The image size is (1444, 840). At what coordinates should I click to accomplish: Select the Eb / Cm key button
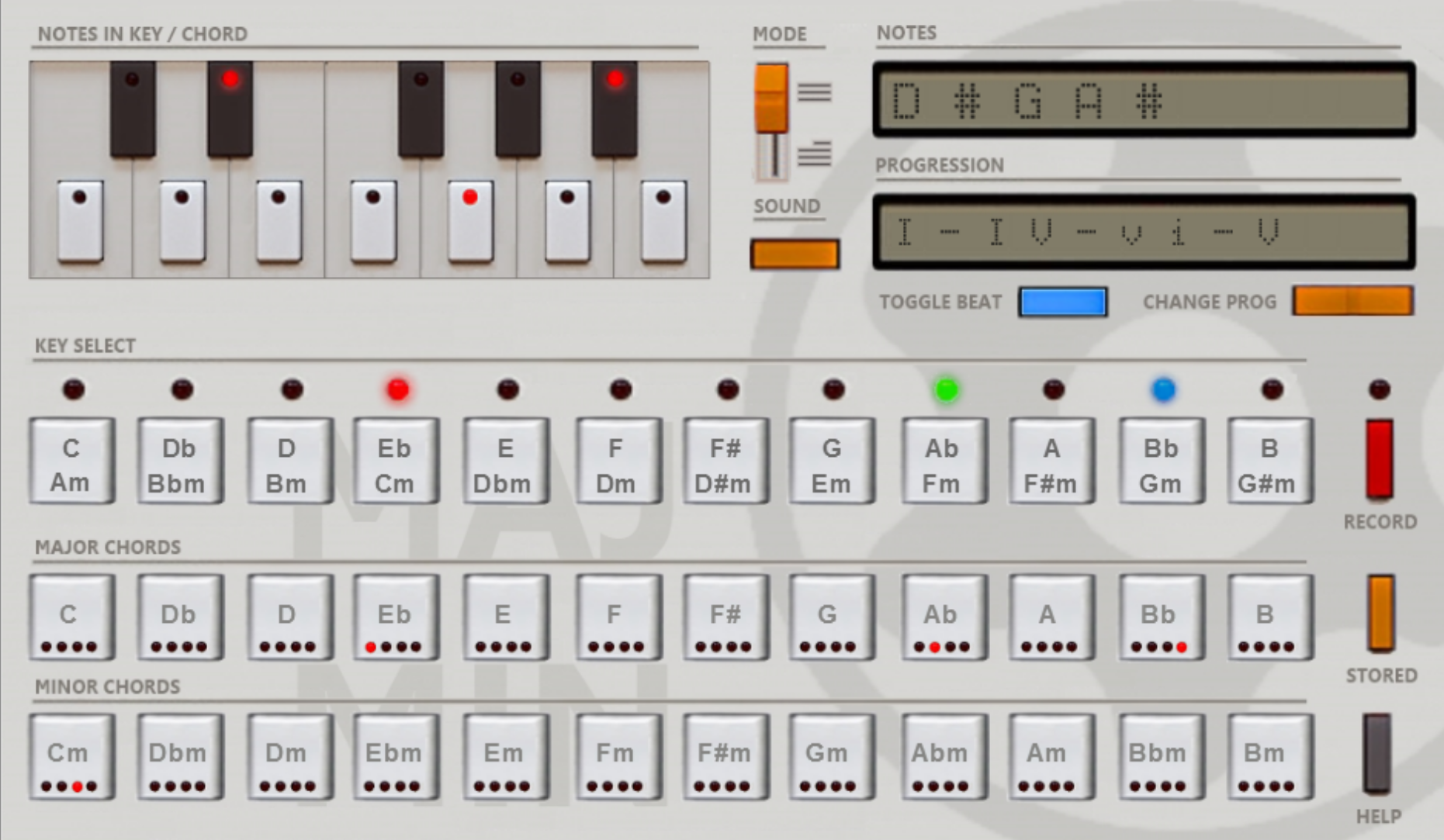(396, 461)
